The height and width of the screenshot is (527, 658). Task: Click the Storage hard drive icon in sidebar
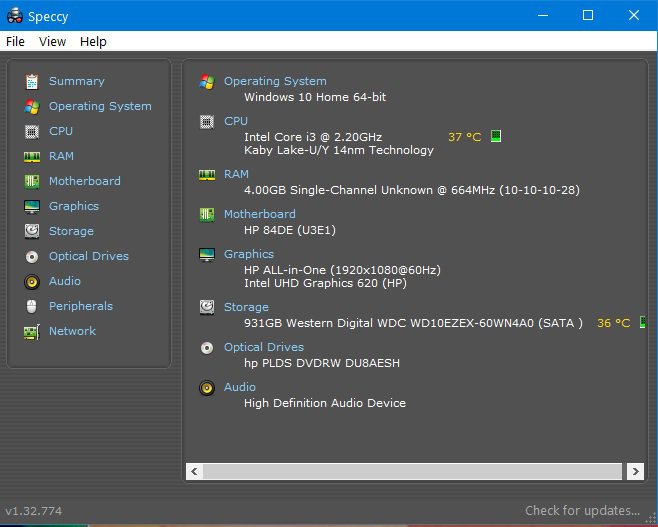(x=32, y=231)
